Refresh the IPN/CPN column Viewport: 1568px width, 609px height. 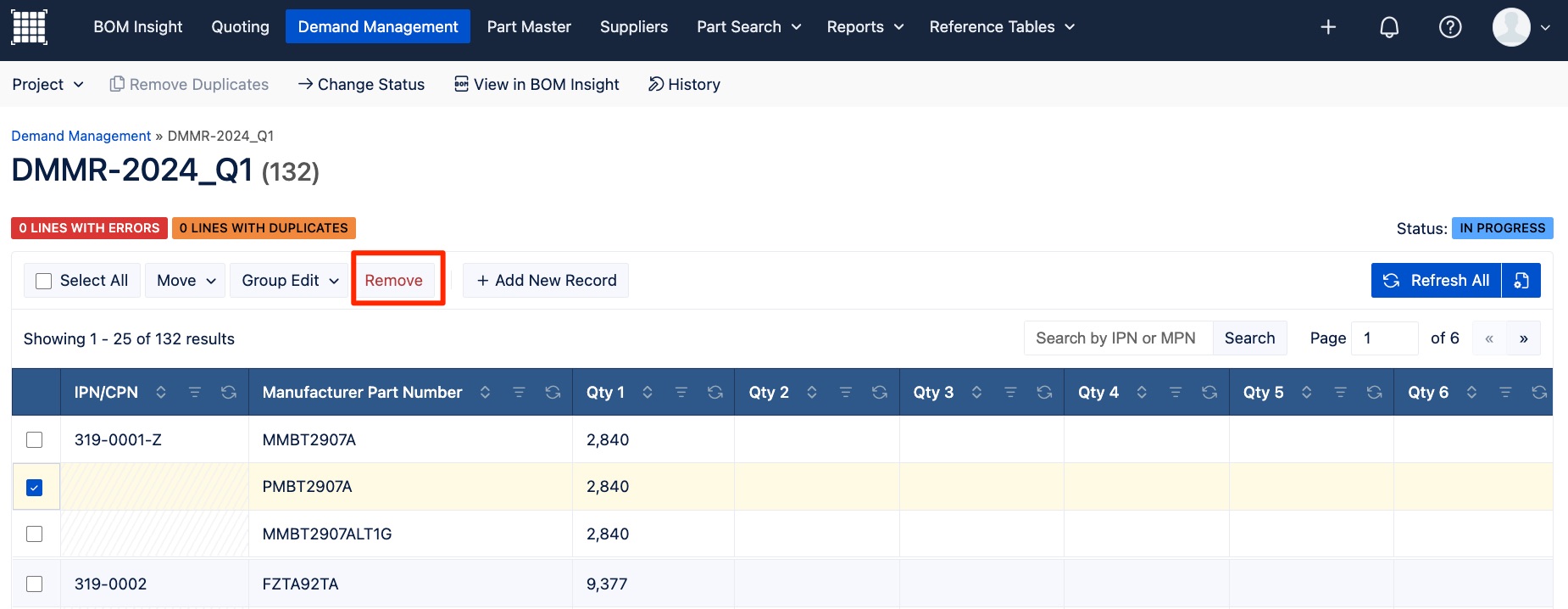pos(229,392)
